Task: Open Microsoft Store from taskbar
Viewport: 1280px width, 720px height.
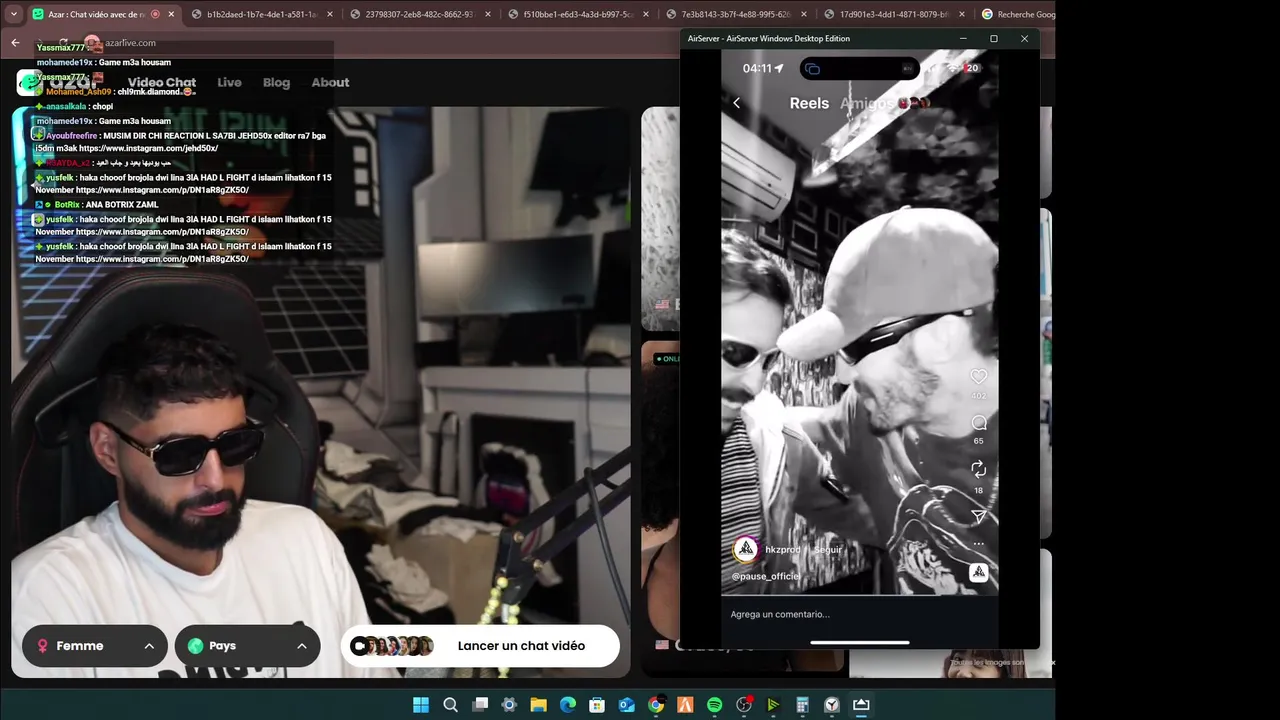Action: click(597, 705)
